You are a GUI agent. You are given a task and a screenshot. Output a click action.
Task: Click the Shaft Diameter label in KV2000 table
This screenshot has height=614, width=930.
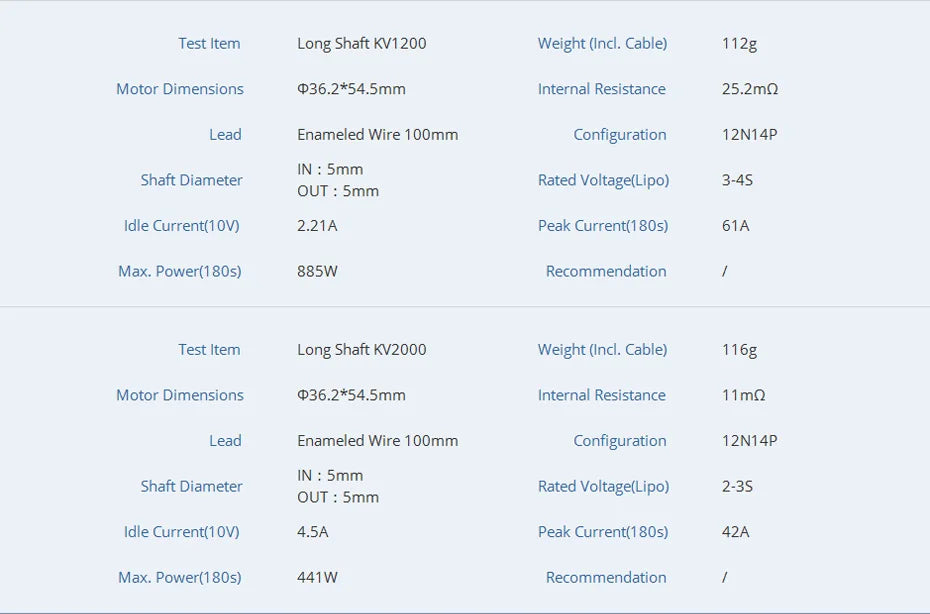pyautogui.click(x=191, y=486)
